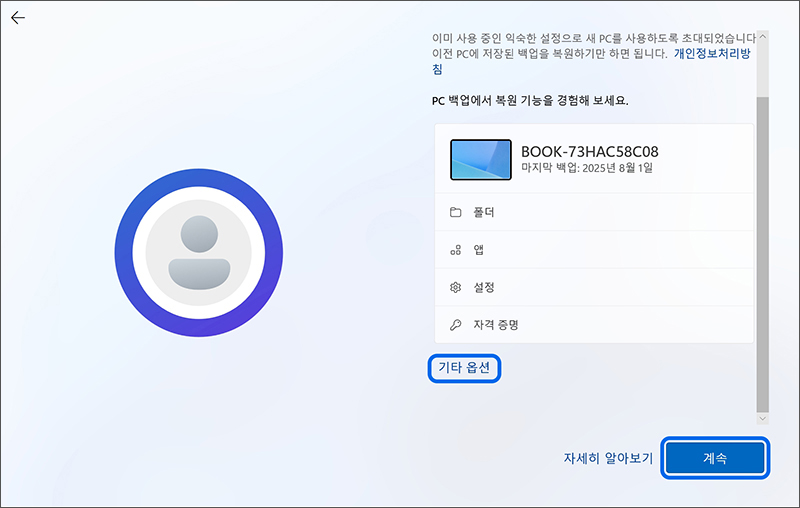The height and width of the screenshot is (508, 800).
Task: Click the apps icon beside 앱
Action: pyautogui.click(x=456, y=250)
